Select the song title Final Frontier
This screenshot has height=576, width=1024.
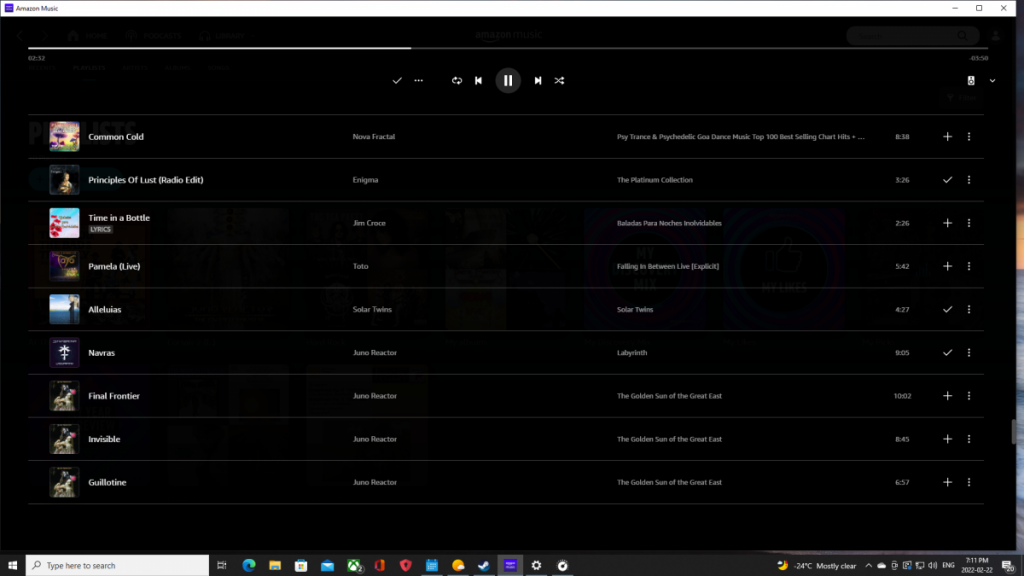click(114, 396)
